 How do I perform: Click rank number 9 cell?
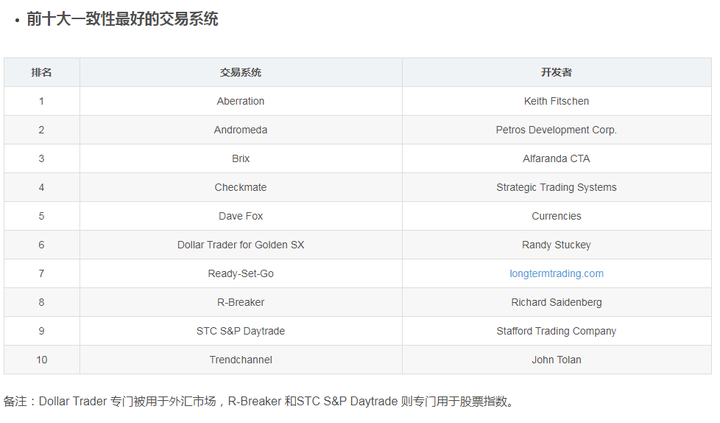[x=42, y=331]
